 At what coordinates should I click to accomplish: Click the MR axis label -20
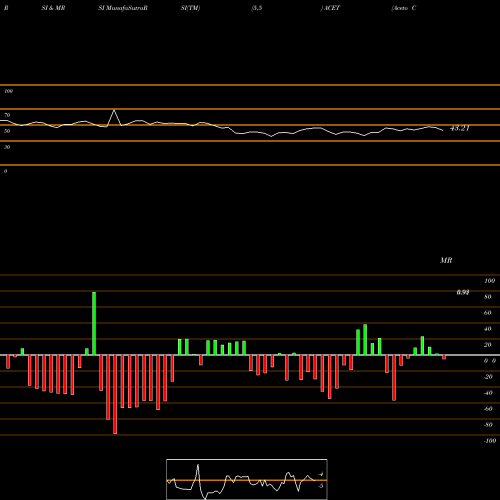(x=488, y=377)
